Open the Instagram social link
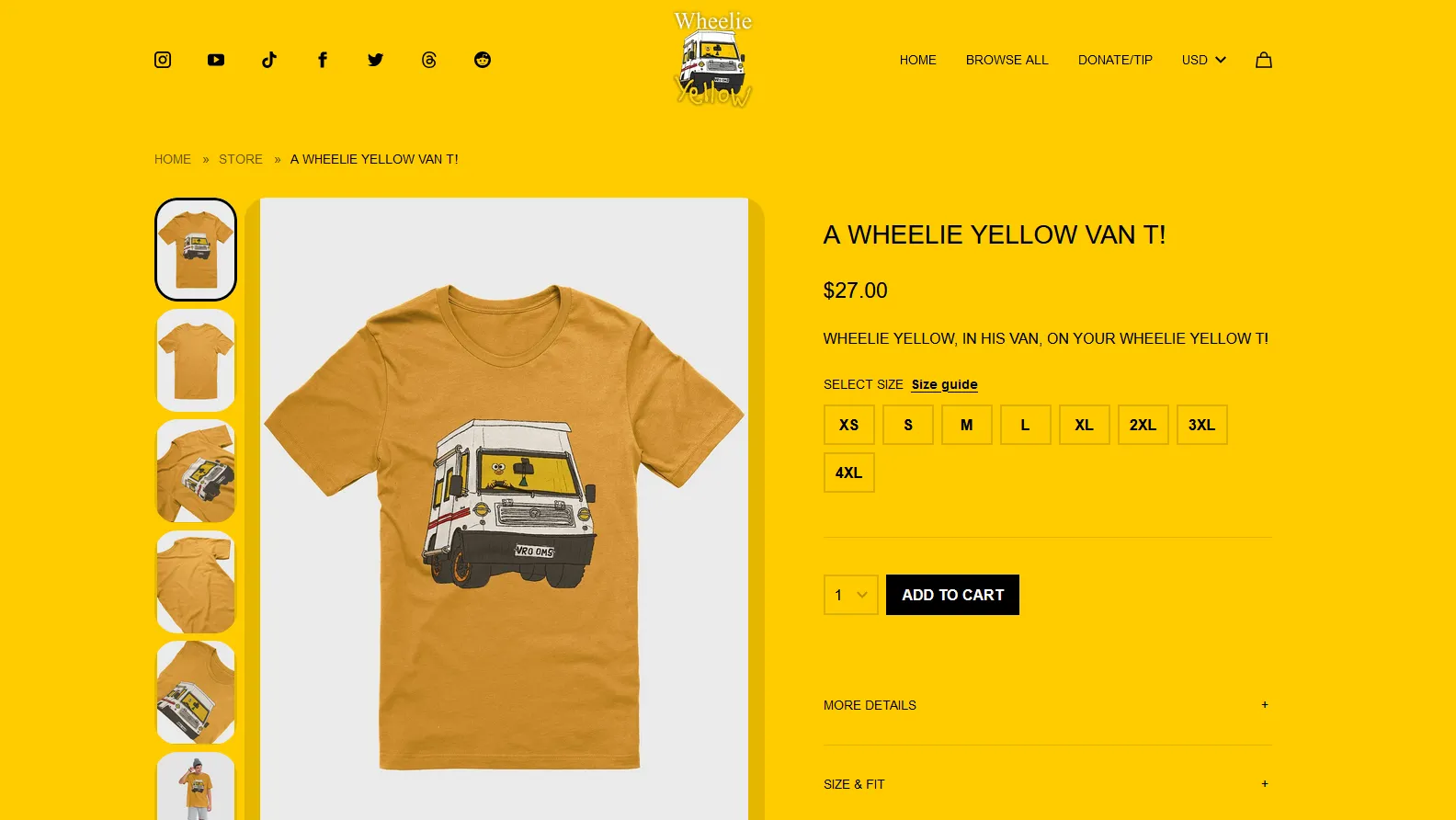This screenshot has height=820, width=1456. (163, 60)
